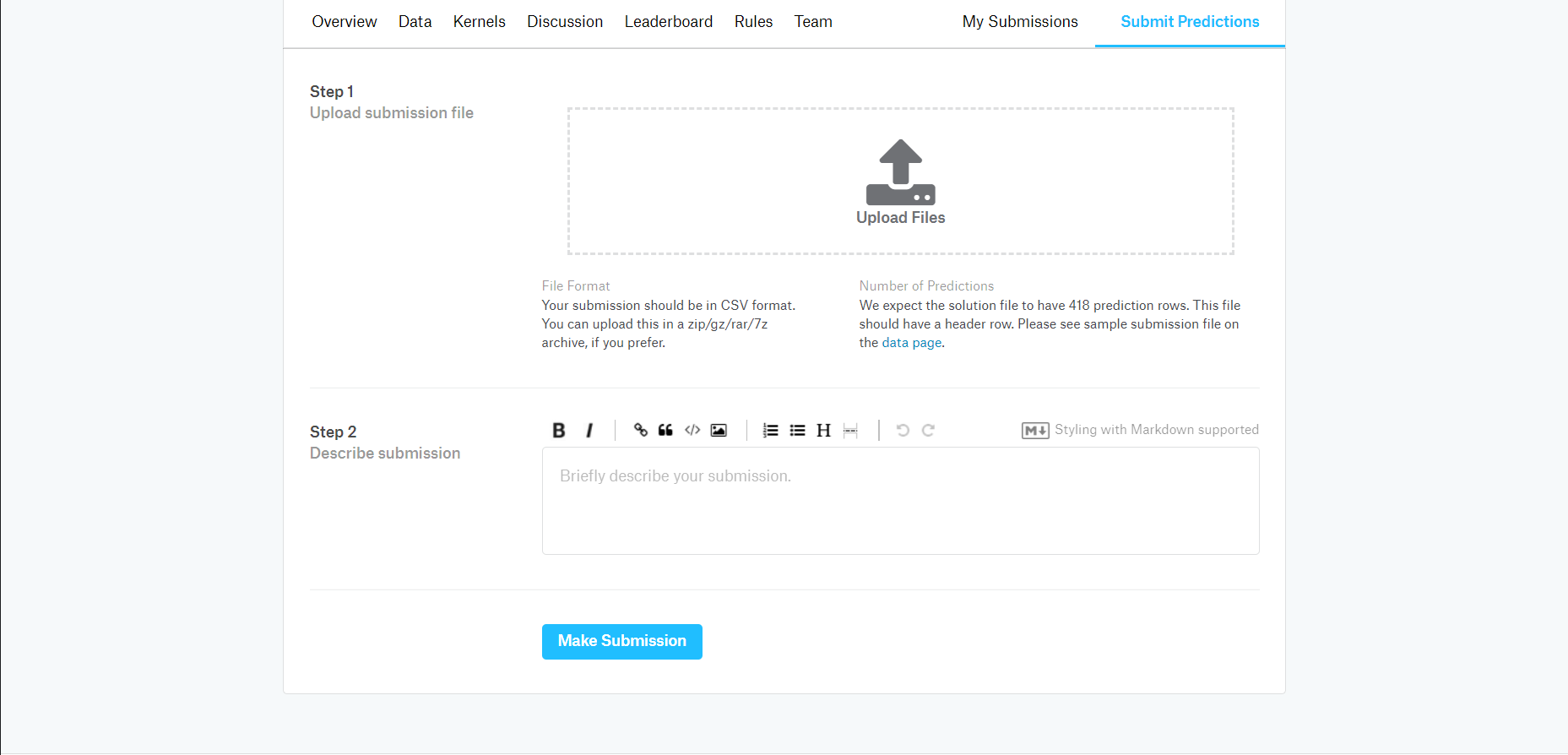Viewport: 1568px width, 755px height.
Task: Click 'Styling with Markdown supported' text
Action: coord(1157,430)
